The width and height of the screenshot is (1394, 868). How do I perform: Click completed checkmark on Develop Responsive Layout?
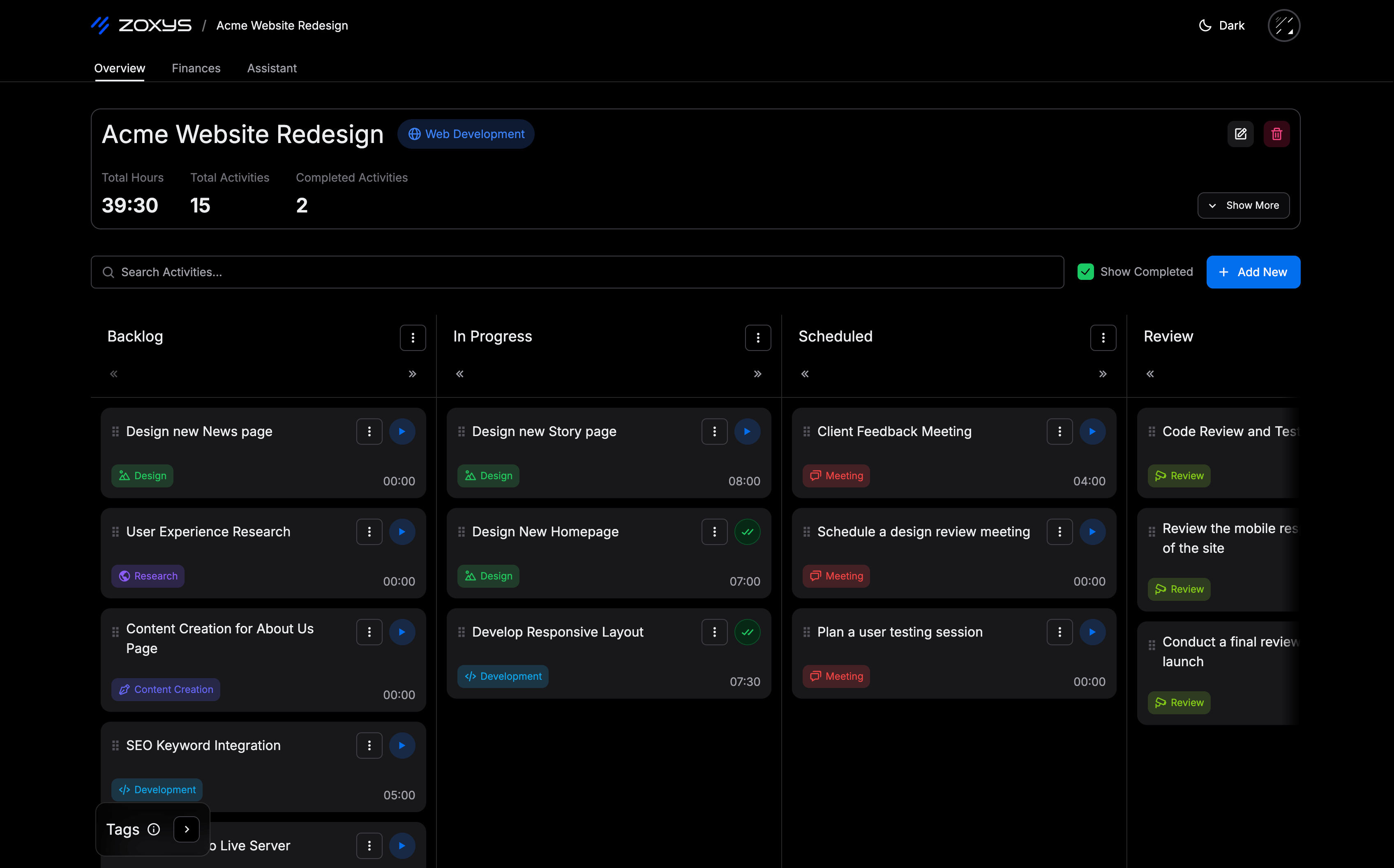coord(747,632)
